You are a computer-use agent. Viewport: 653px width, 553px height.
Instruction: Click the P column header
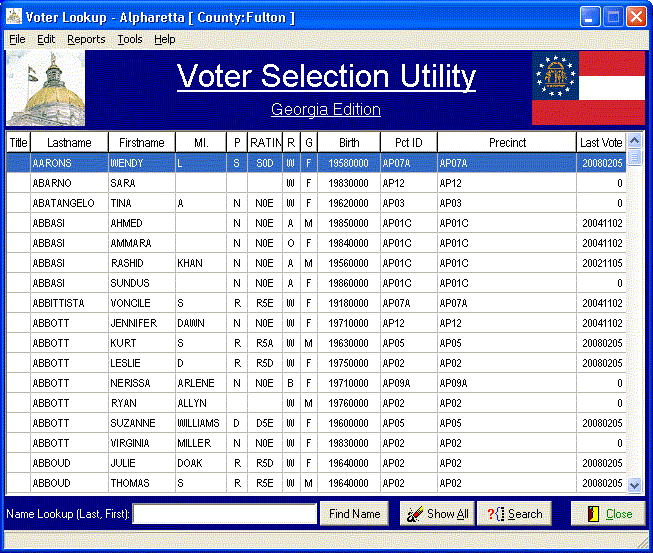pos(237,143)
